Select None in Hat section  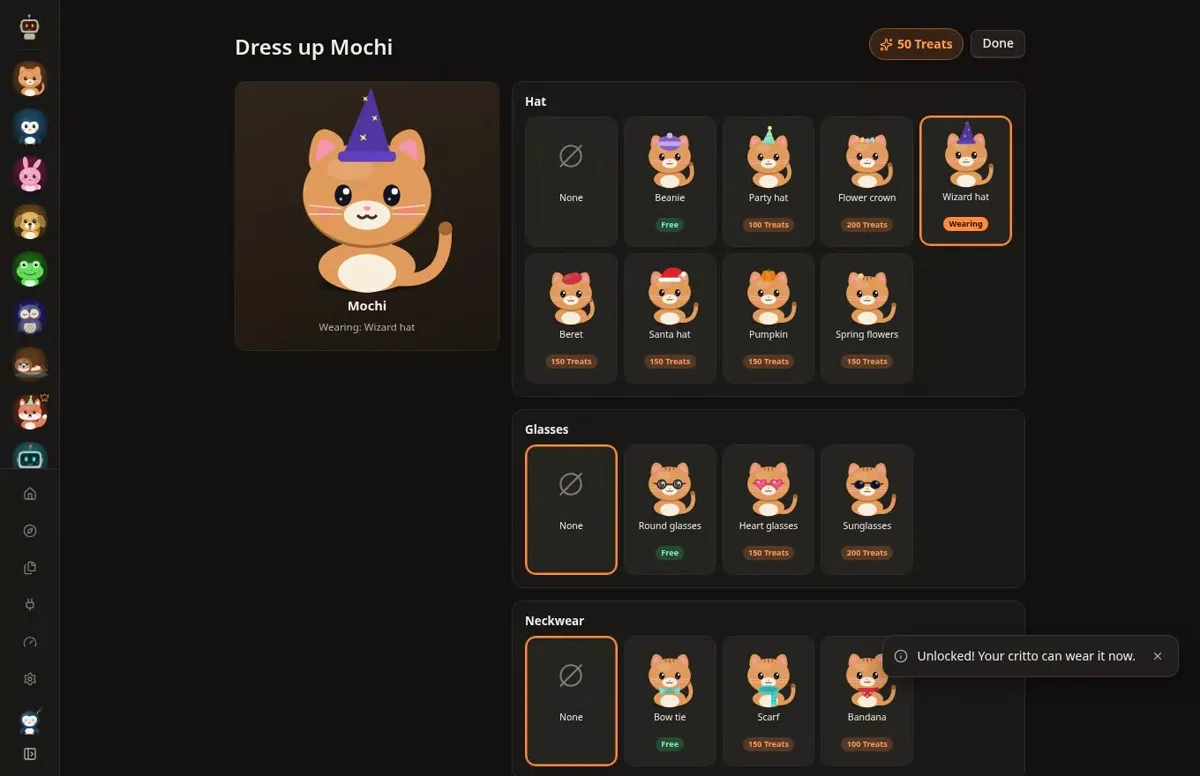coord(571,181)
